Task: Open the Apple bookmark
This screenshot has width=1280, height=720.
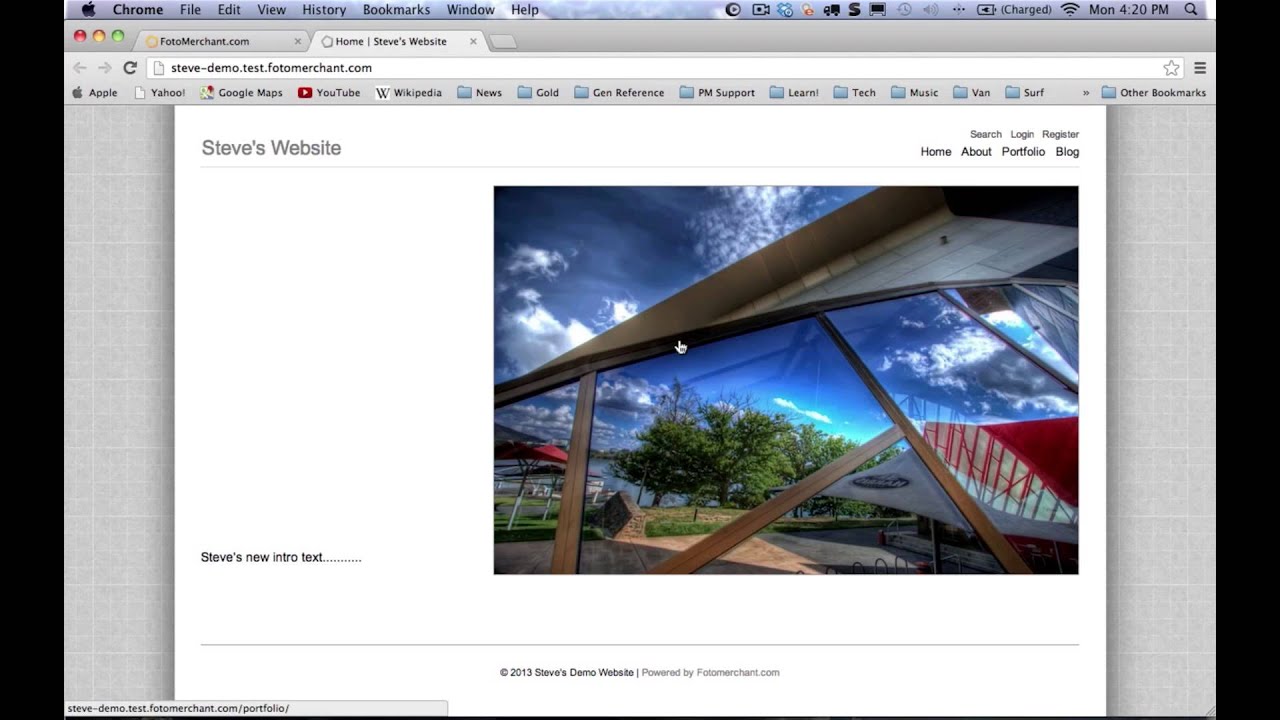Action: [95, 92]
